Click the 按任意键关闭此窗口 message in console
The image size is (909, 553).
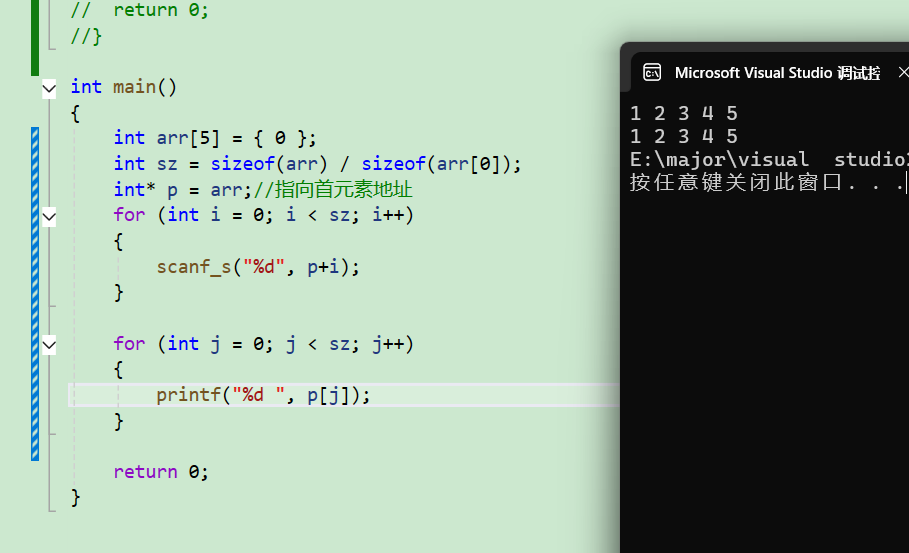(768, 183)
